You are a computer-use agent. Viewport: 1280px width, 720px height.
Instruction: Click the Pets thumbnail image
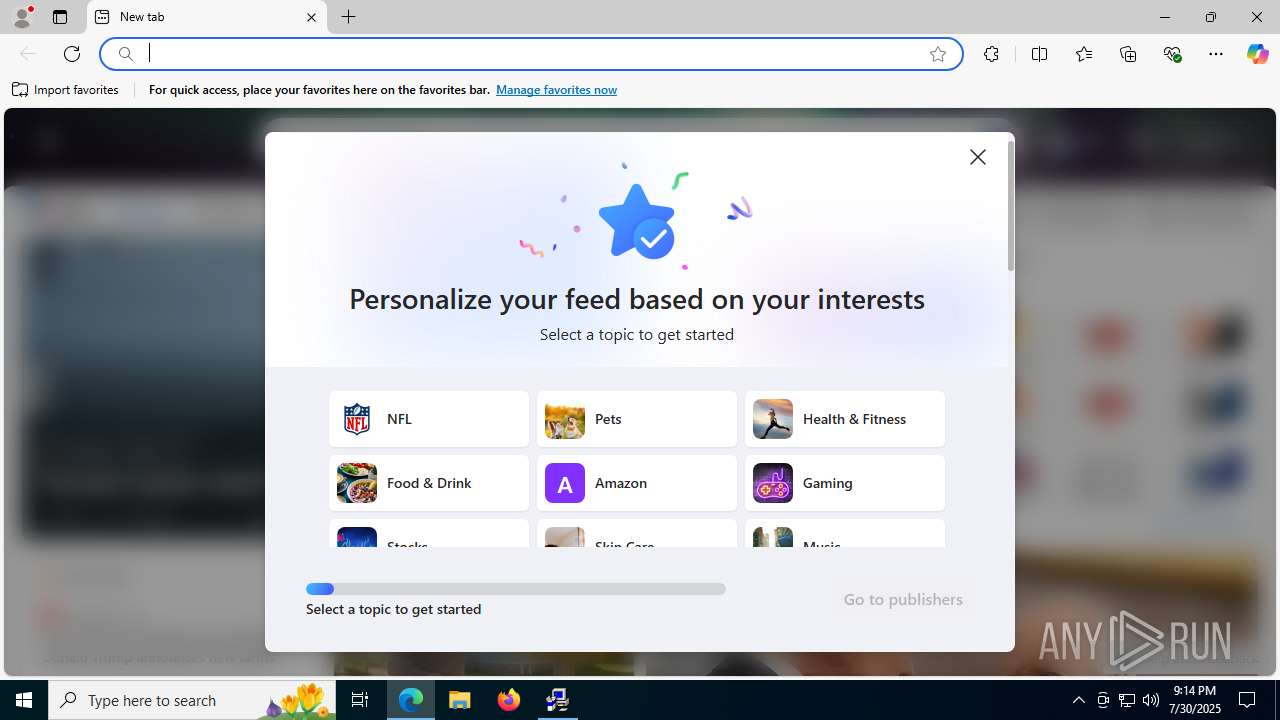(x=565, y=419)
